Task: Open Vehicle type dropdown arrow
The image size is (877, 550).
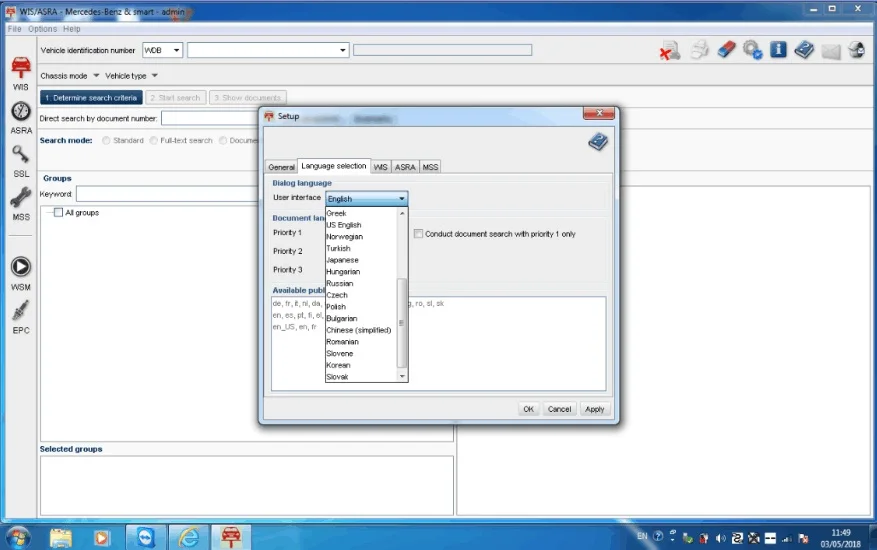Action: tap(155, 76)
